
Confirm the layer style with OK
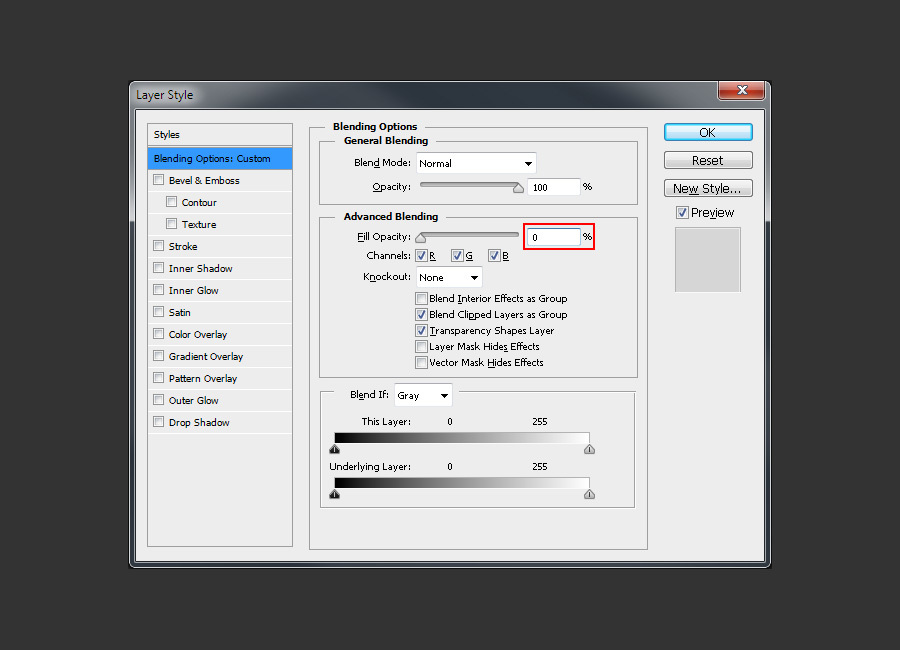[x=707, y=131]
